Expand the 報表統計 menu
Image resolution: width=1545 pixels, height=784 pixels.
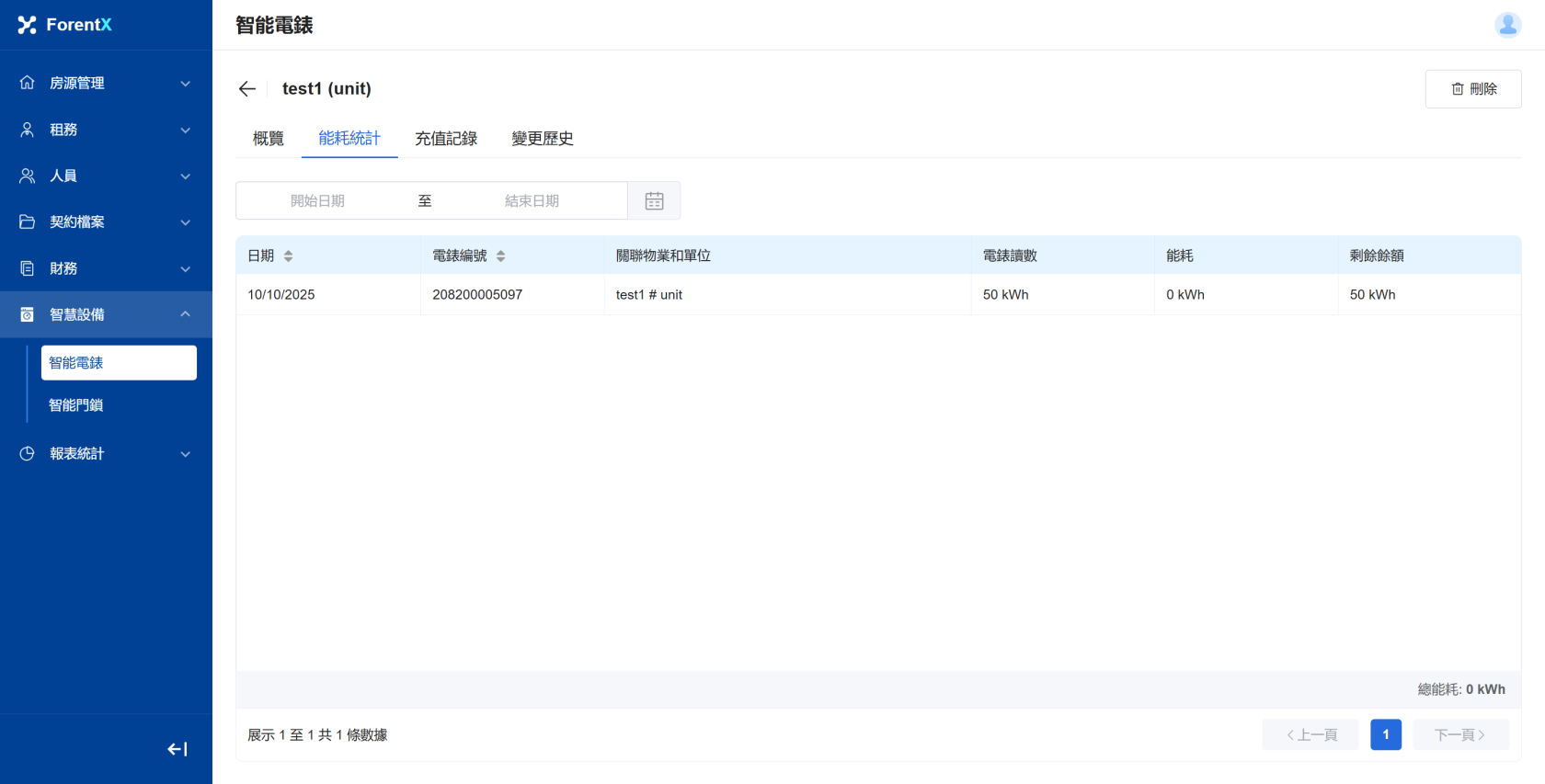106,453
